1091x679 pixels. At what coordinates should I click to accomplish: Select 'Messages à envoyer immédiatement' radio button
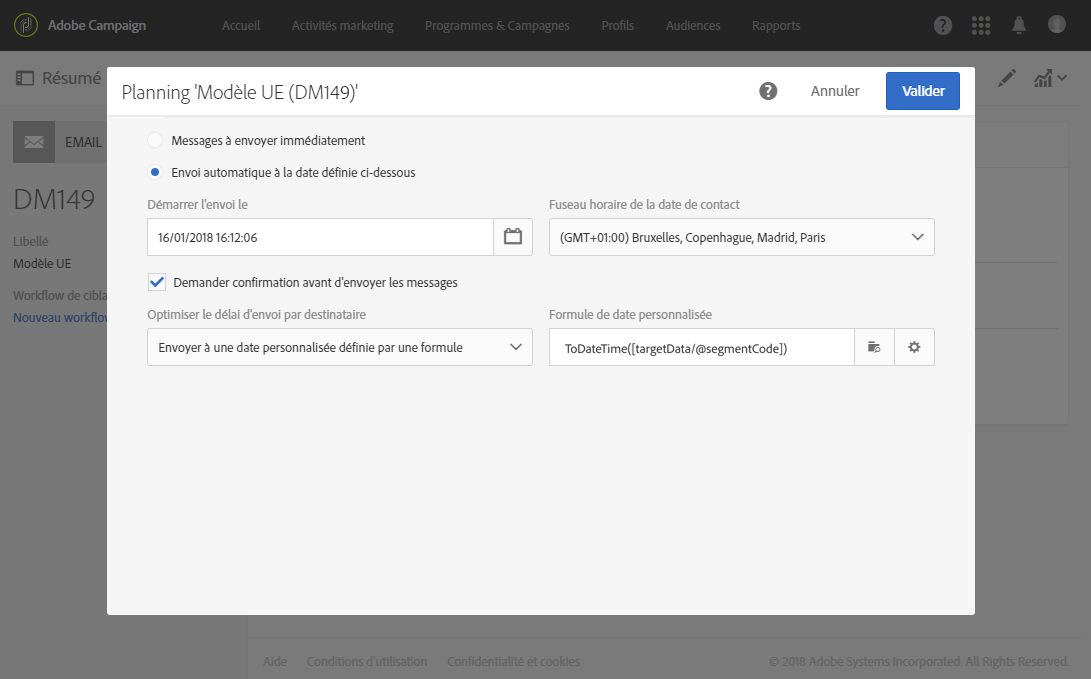click(155, 141)
